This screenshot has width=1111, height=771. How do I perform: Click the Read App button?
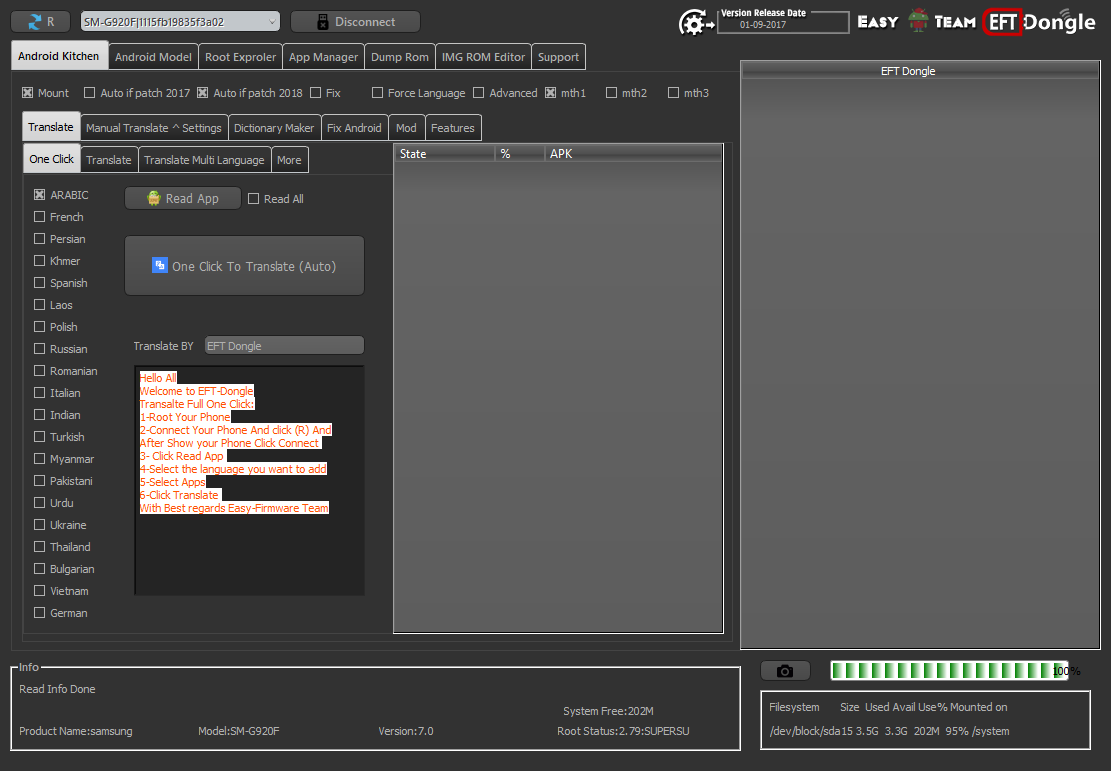[x=183, y=198]
